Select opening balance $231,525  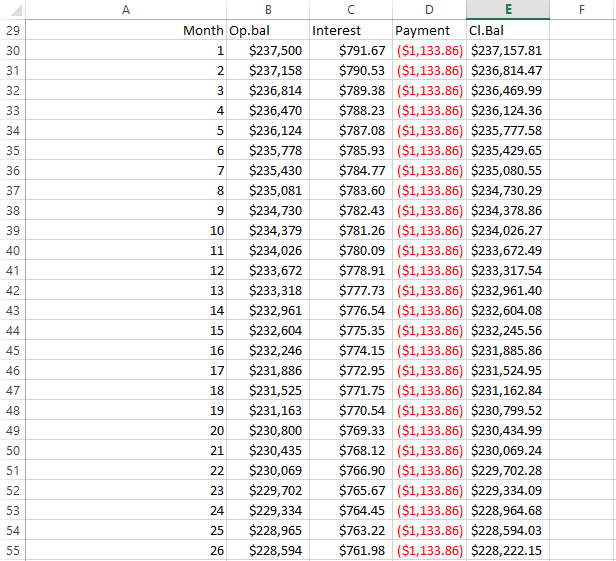coord(268,390)
